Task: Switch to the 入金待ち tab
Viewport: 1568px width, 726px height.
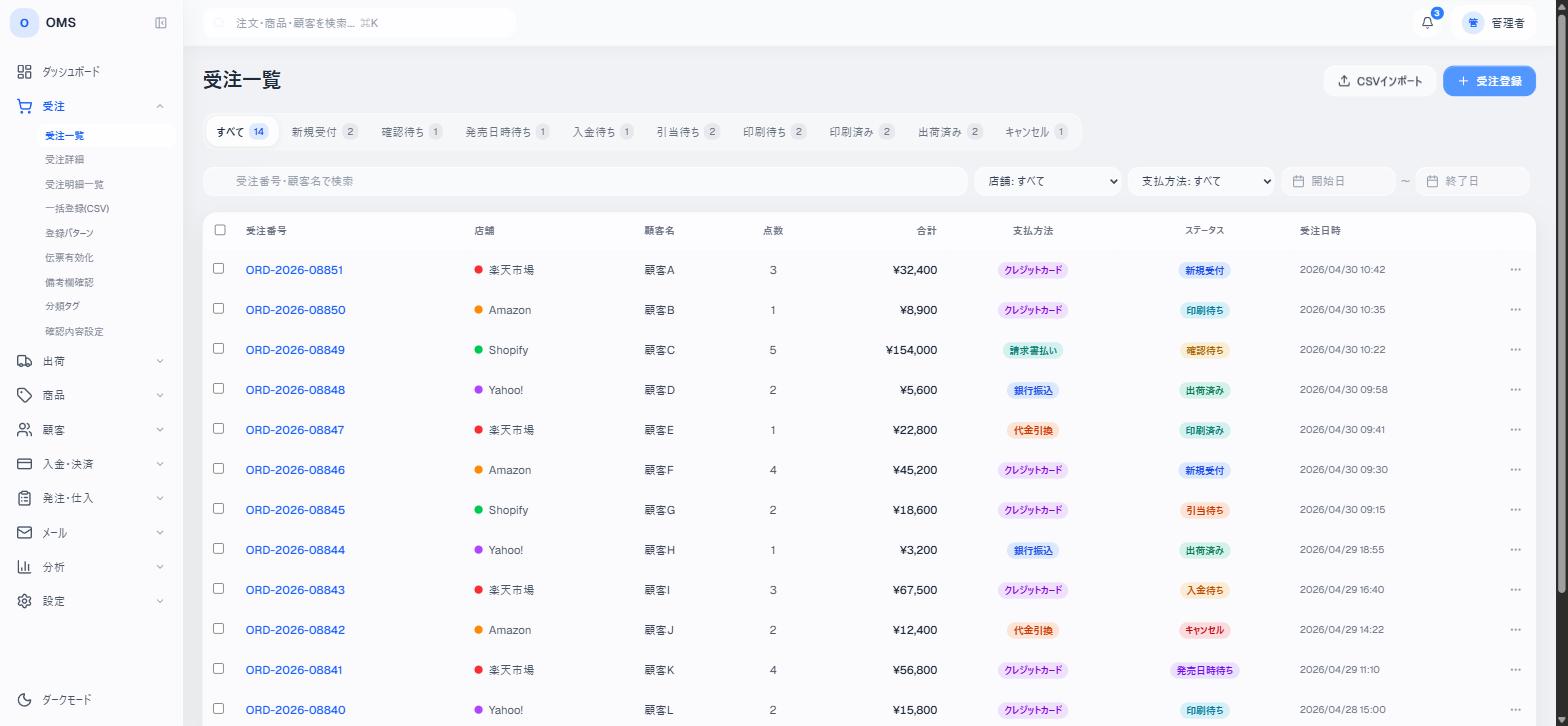Action: click(x=603, y=132)
